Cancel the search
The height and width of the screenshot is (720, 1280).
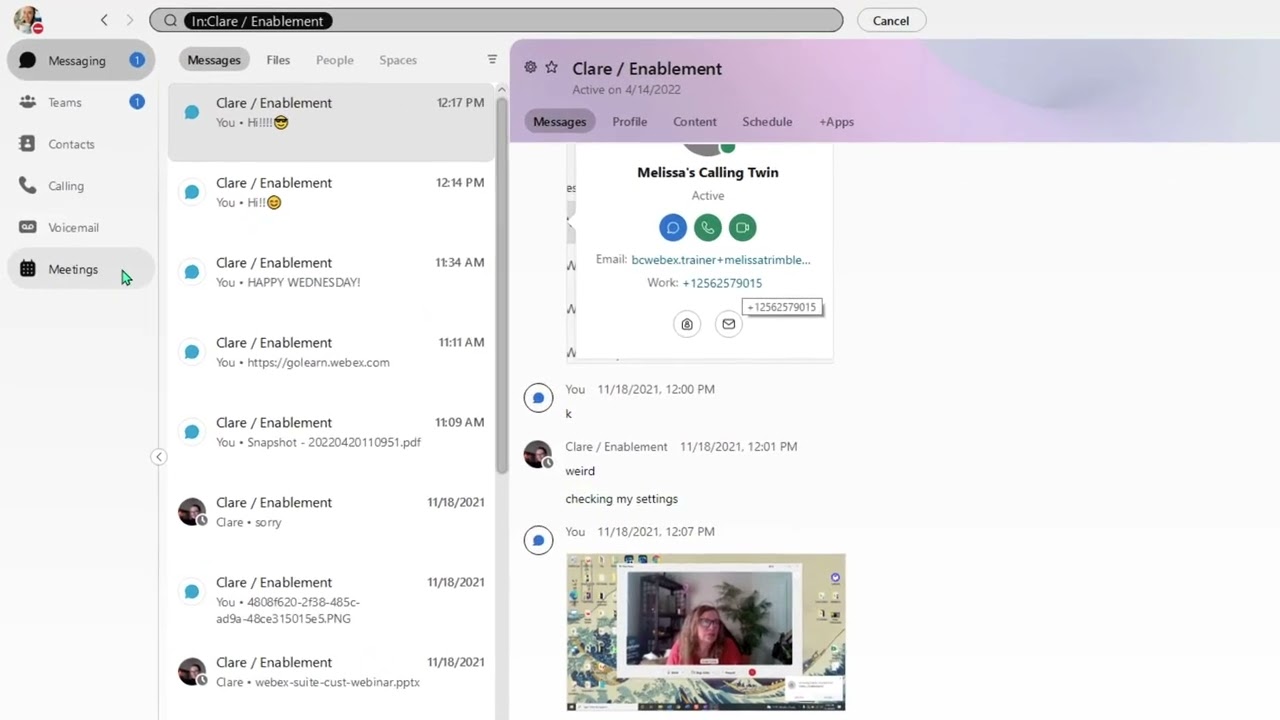pos(891,21)
